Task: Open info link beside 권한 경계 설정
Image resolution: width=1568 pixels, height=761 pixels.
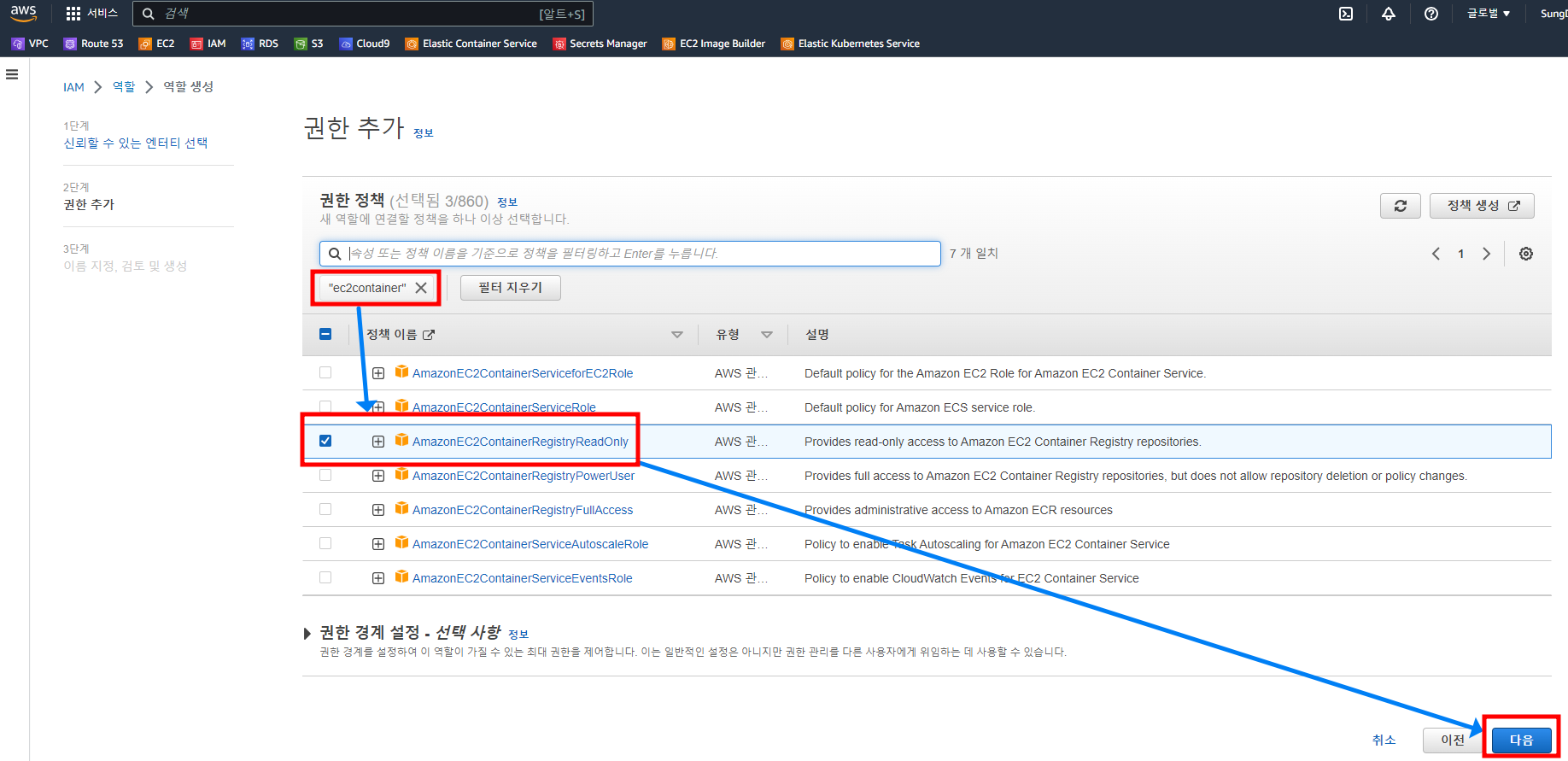Action: tap(518, 635)
